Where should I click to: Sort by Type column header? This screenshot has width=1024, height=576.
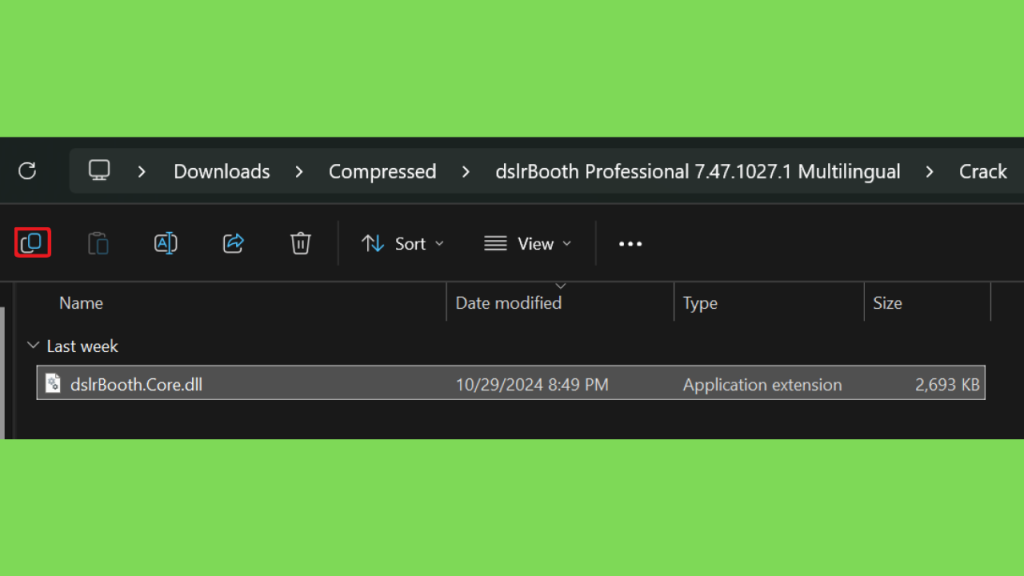coord(700,303)
